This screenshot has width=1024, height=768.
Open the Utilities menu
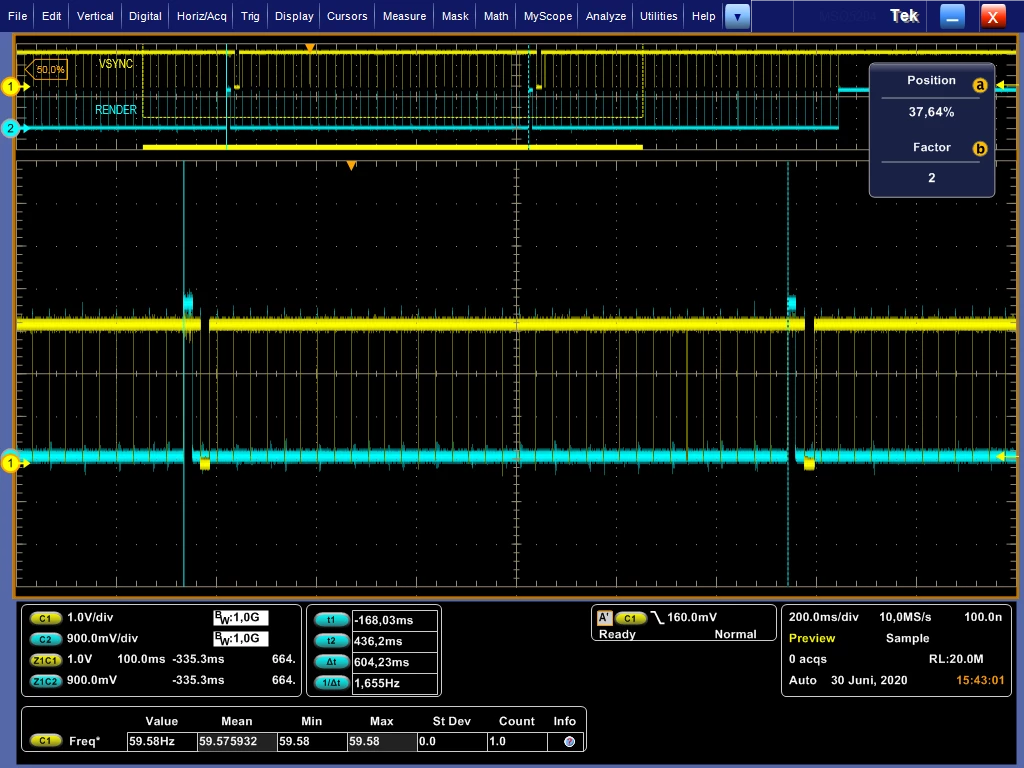658,16
